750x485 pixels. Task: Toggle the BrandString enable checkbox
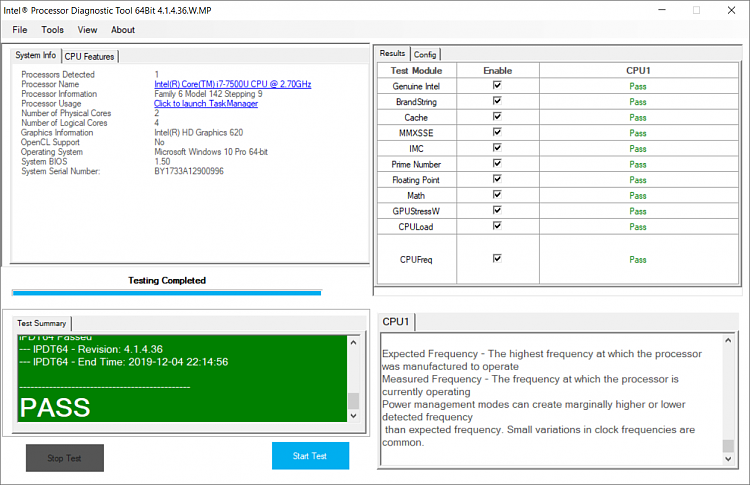click(497, 100)
